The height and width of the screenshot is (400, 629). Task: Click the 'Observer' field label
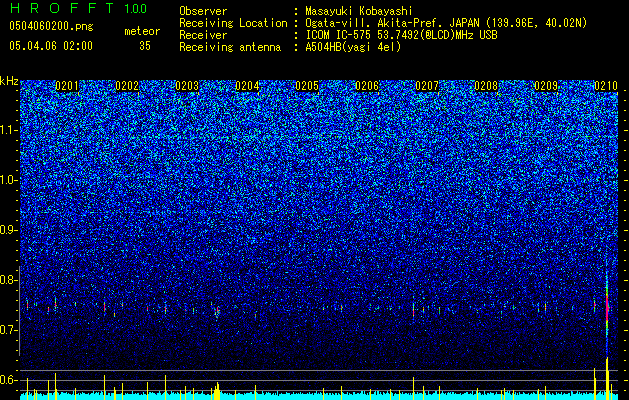(203, 12)
